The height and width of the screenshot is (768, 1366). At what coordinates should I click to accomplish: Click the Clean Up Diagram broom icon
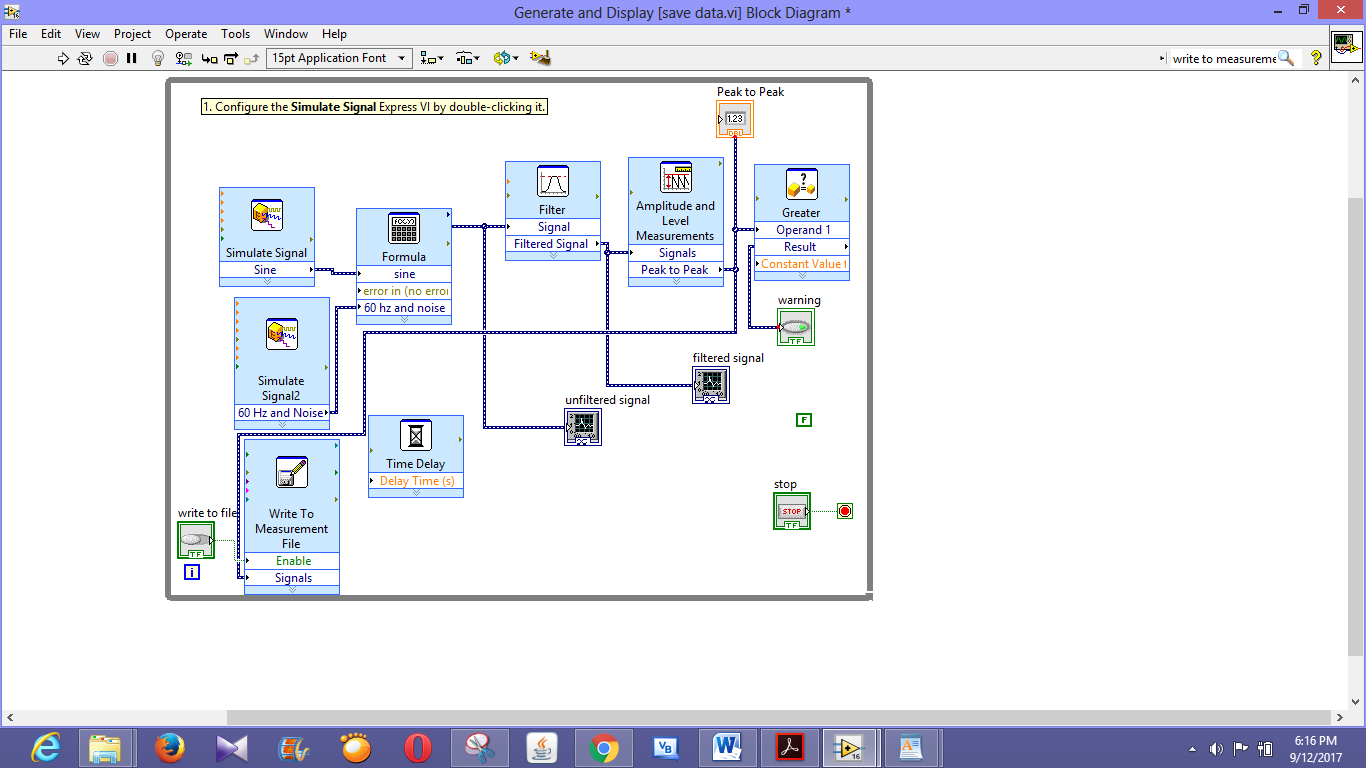(x=540, y=58)
